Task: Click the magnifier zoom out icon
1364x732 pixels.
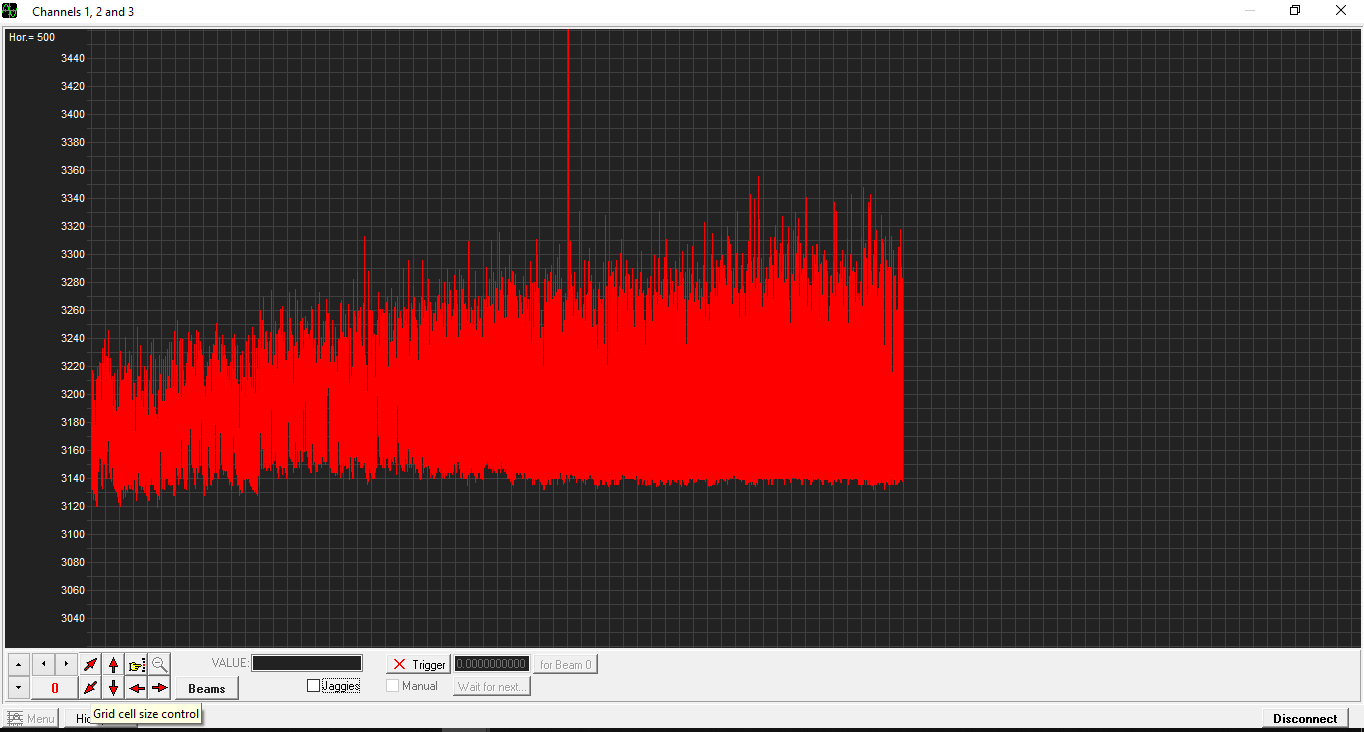Action: click(160, 664)
